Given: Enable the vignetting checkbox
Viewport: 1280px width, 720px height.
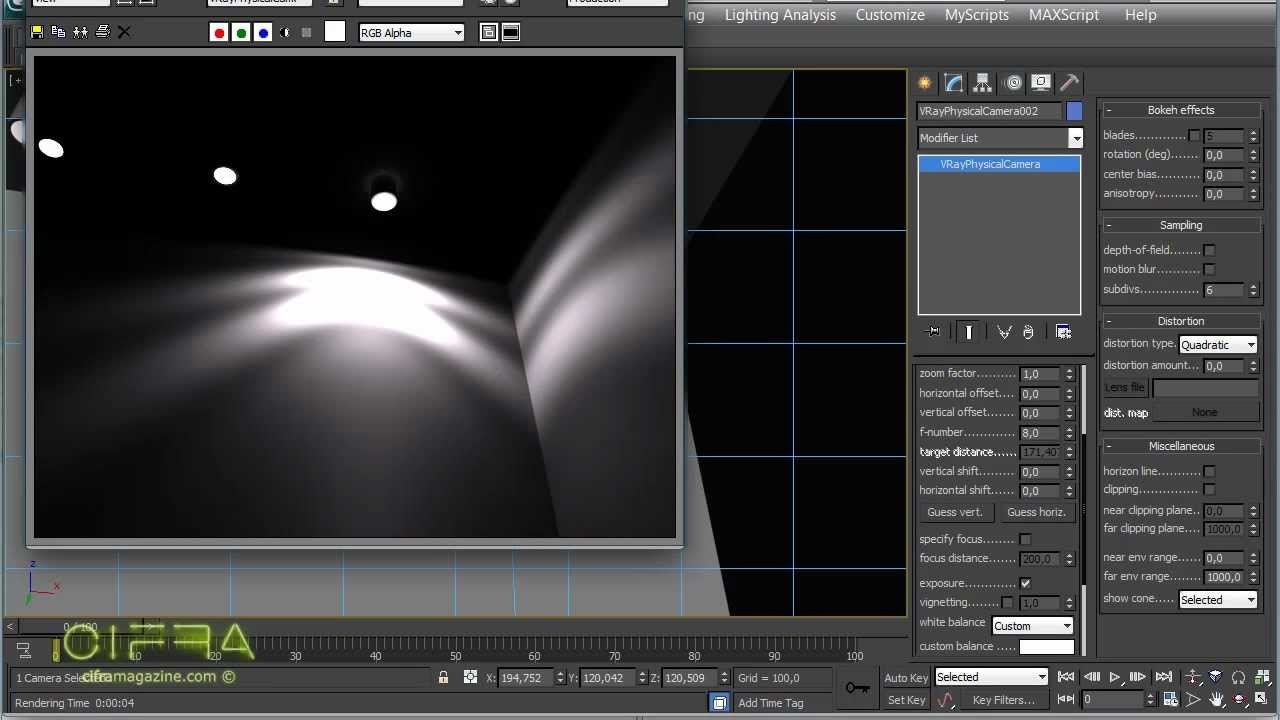Looking at the screenshot, I should 1007,603.
